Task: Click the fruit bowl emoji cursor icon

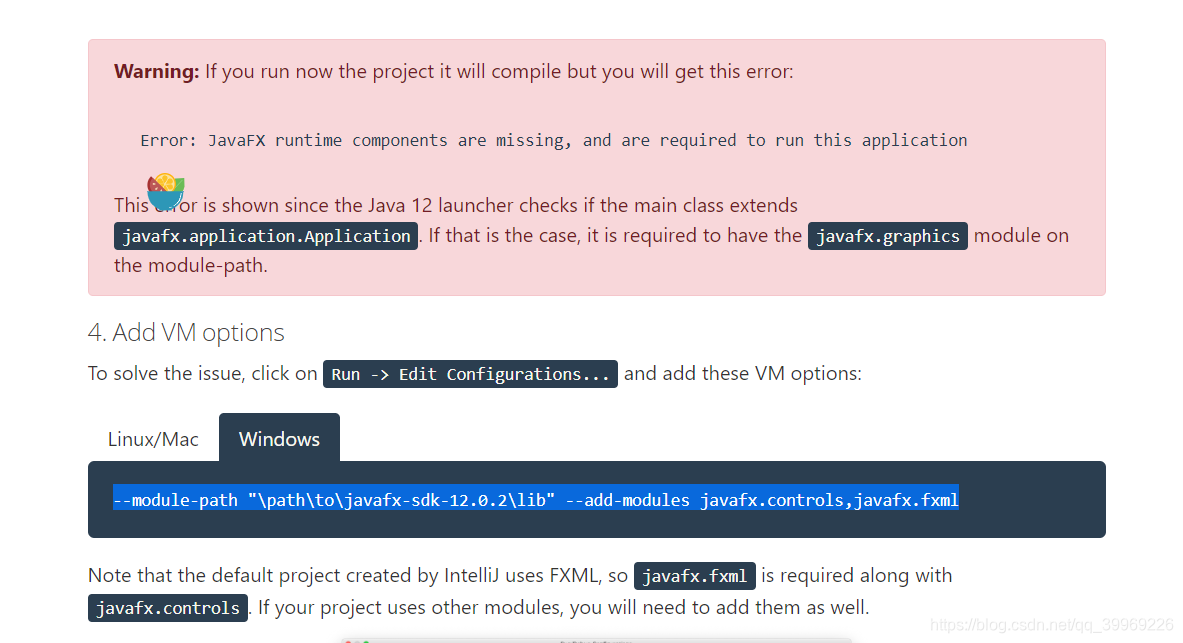Action: [166, 191]
